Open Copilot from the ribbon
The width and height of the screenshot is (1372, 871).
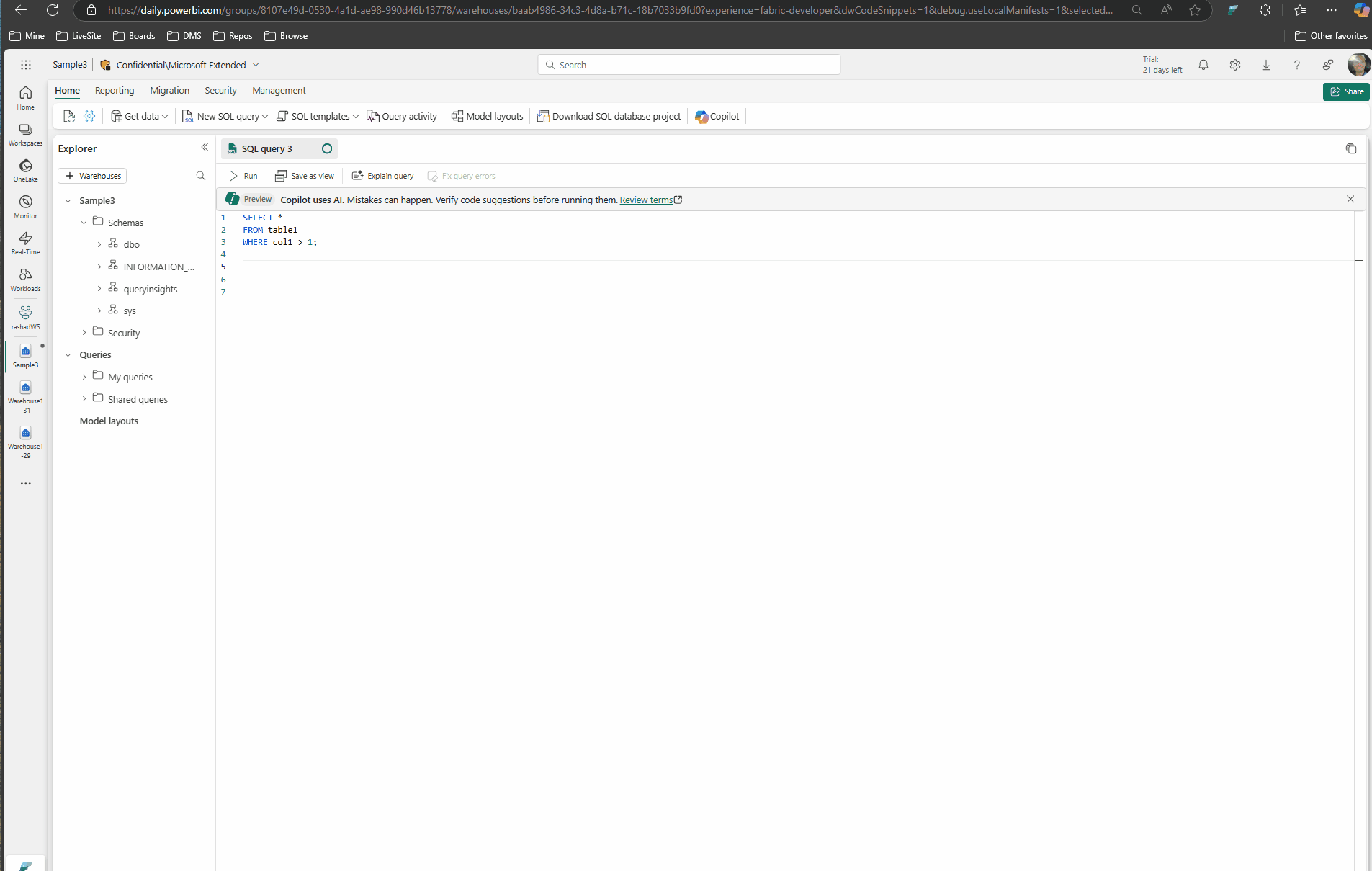(x=717, y=116)
